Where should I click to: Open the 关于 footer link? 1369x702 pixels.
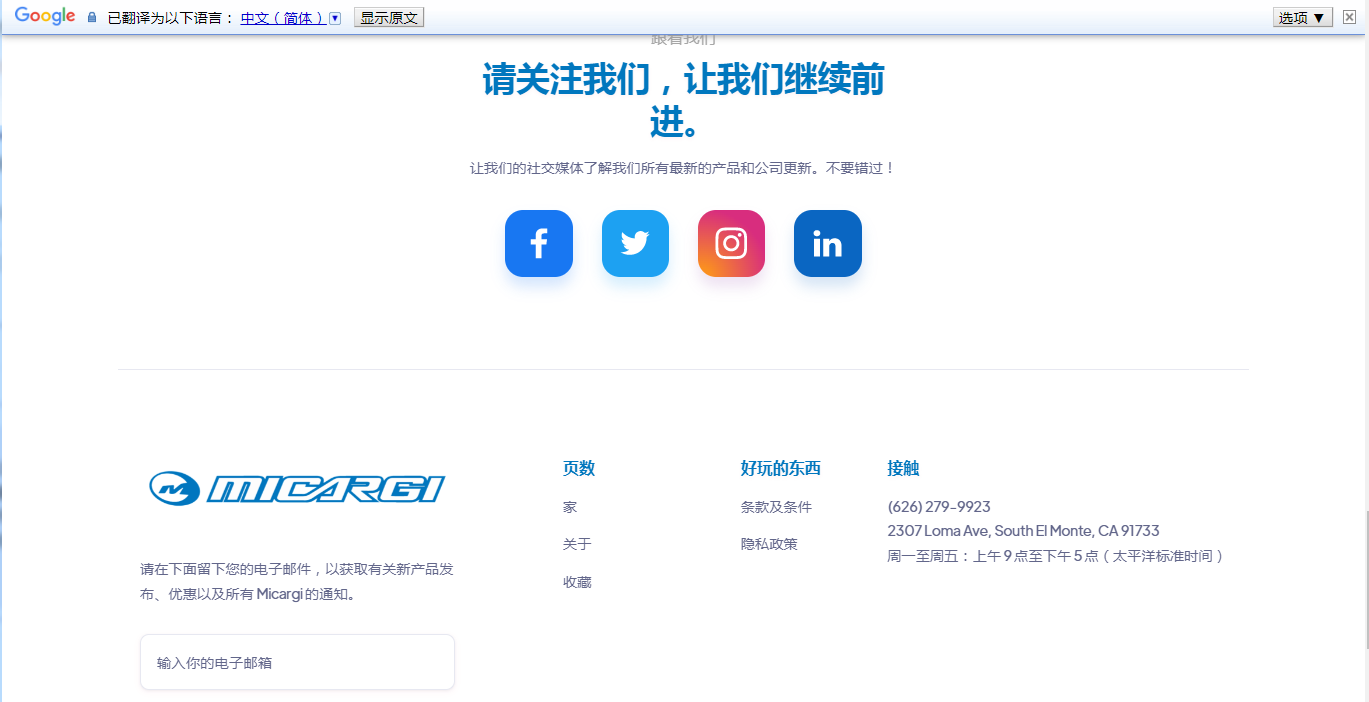click(x=577, y=544)
